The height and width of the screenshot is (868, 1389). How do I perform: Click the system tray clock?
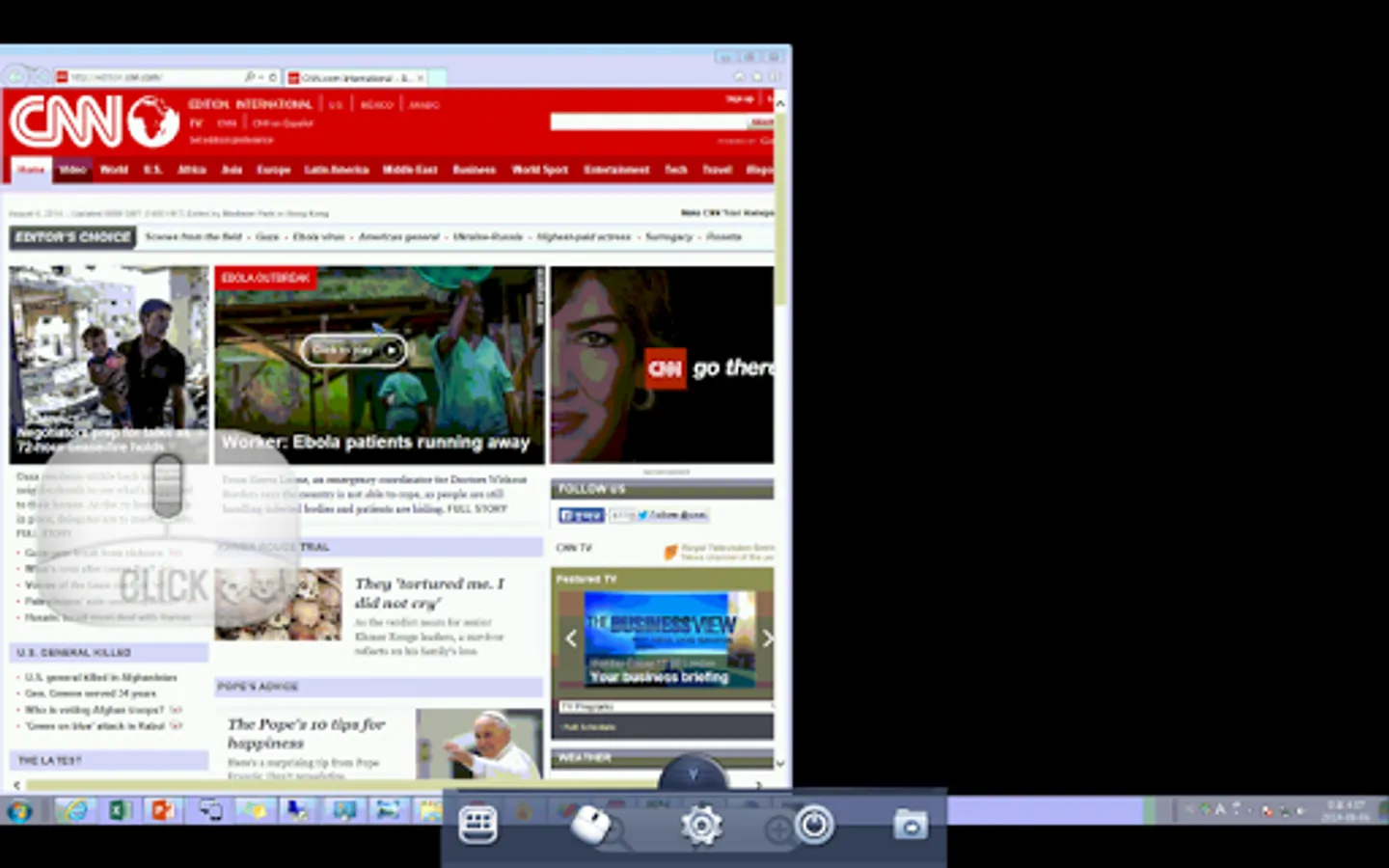(1346, 811)
